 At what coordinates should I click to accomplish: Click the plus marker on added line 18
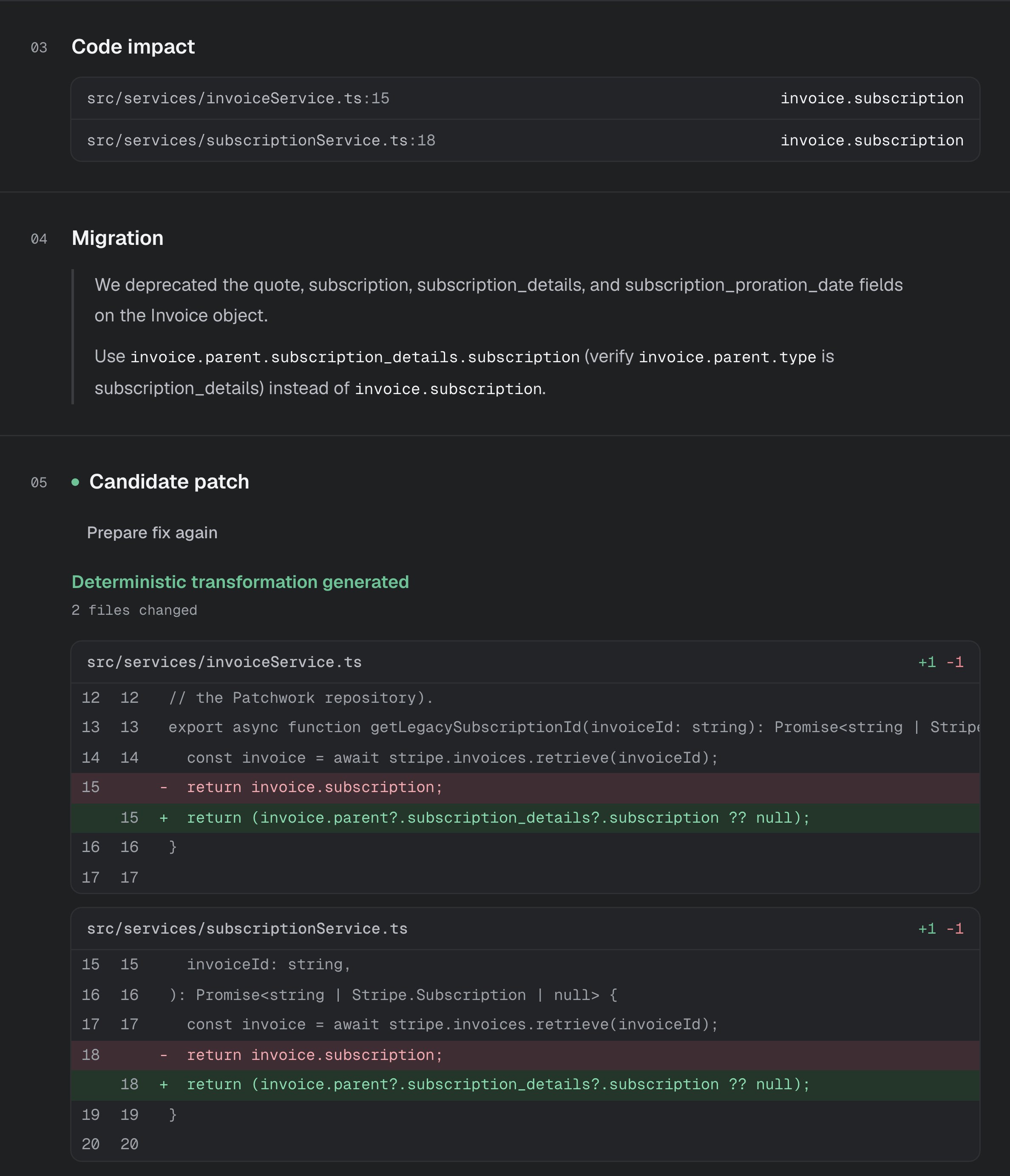[163, 1085]
